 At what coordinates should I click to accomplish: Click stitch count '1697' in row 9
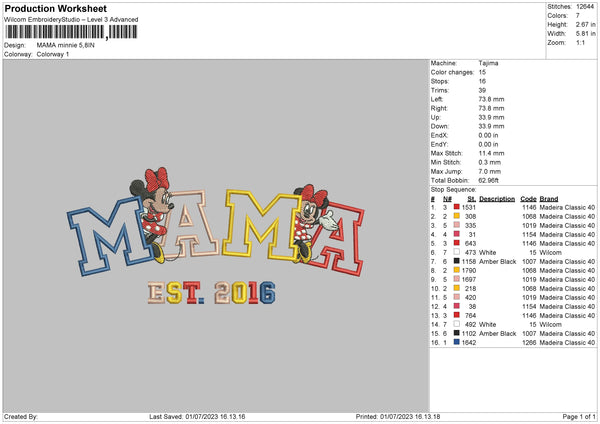click(469, 279)
